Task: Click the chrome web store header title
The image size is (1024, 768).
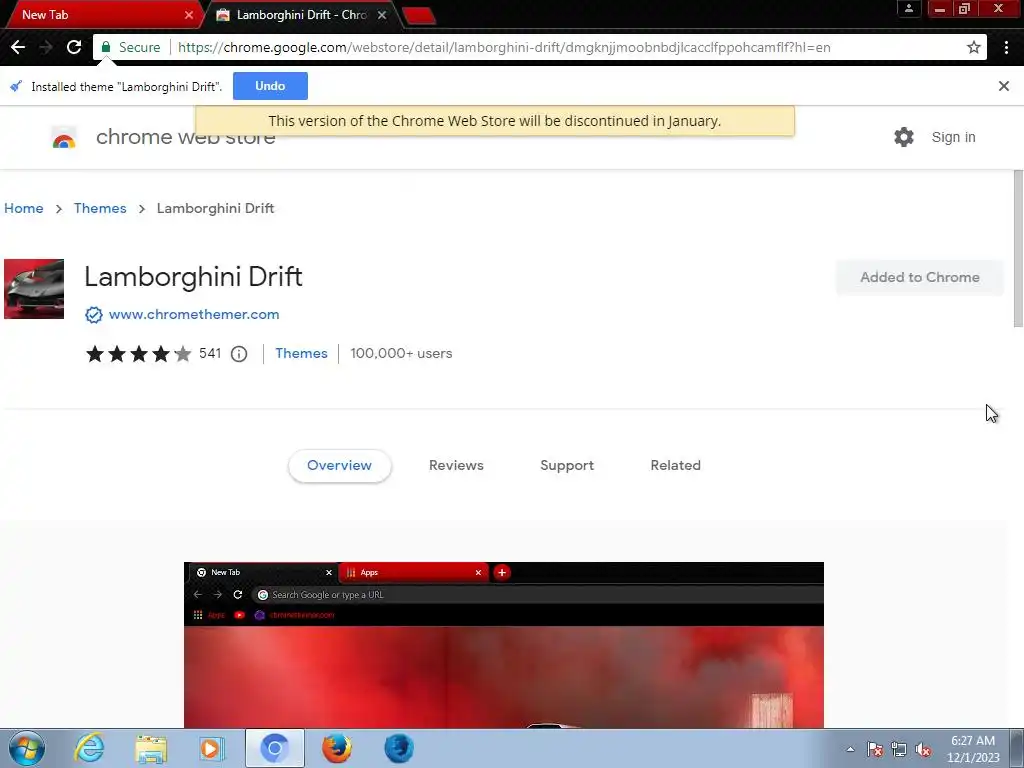Action: 185,137
